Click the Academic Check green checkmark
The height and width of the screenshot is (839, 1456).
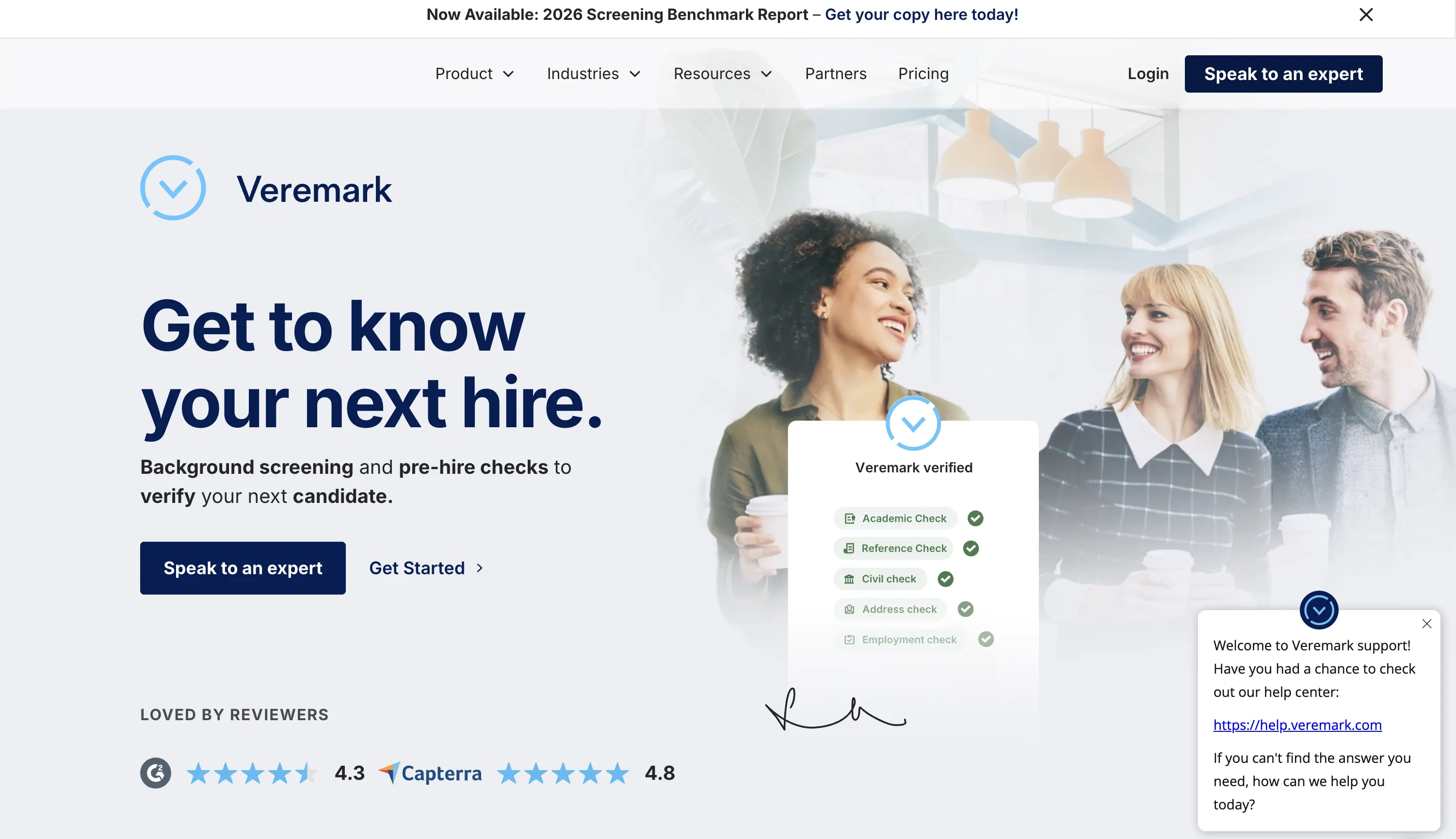(975, 518)
